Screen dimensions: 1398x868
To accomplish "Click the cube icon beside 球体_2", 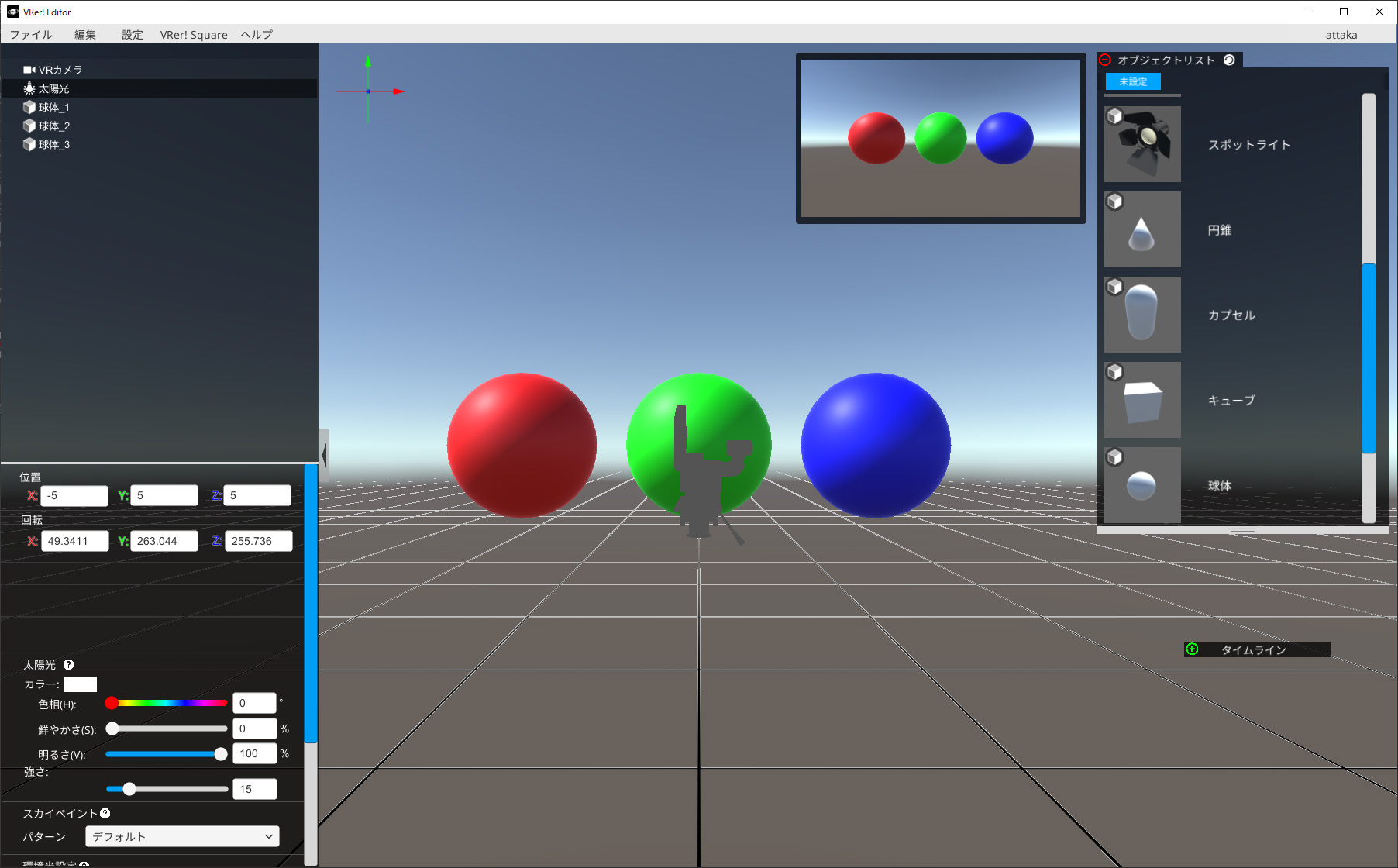I will pos(29,126).
